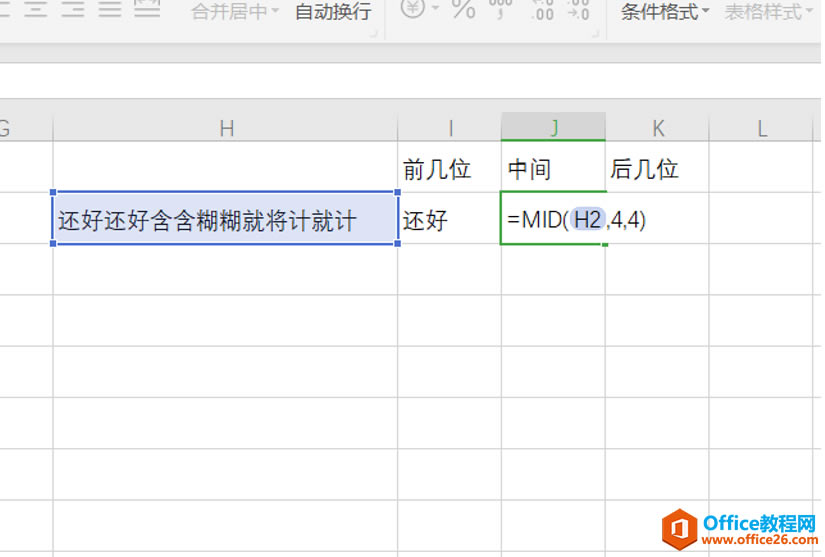The height and width of the screenshot is (557, 825).
Task: Increase the decimal places
Action: pyautogui.click(x=542, y=9)
